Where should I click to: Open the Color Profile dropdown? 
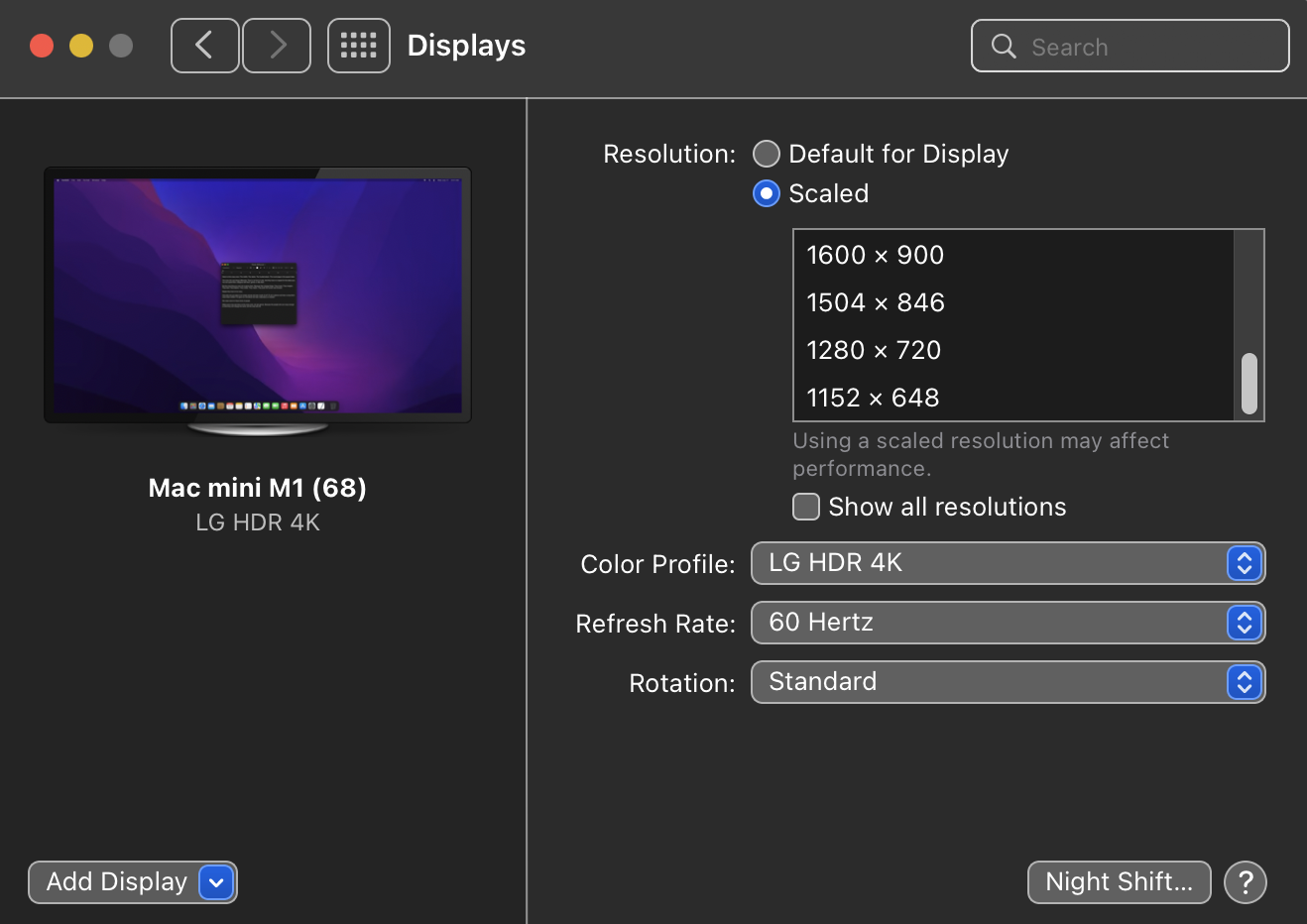pyautogui.click(x=1009, y=563)
